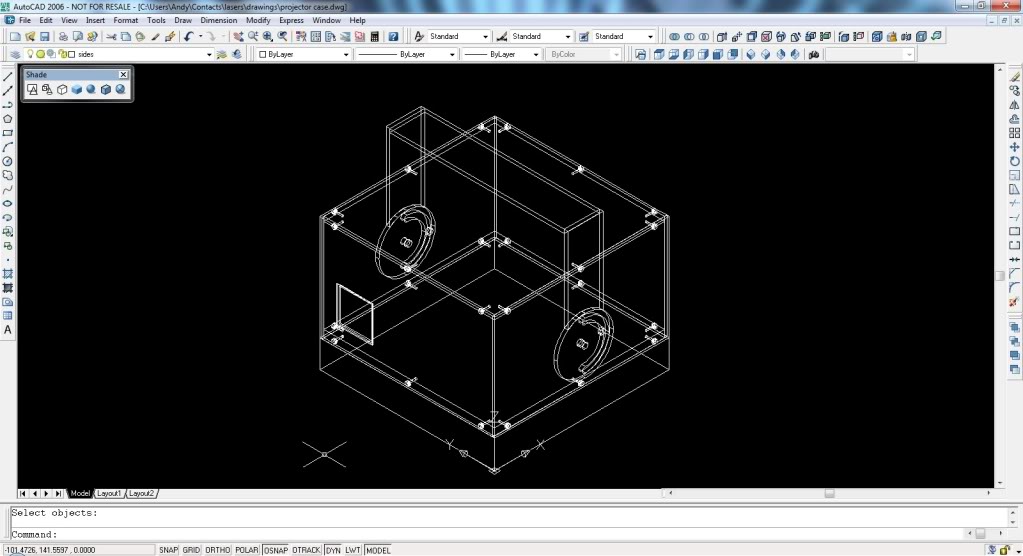This screenshot has width=1023, height=556.
Task: Close the Shade floating toolbar
Action: point(123,75)
